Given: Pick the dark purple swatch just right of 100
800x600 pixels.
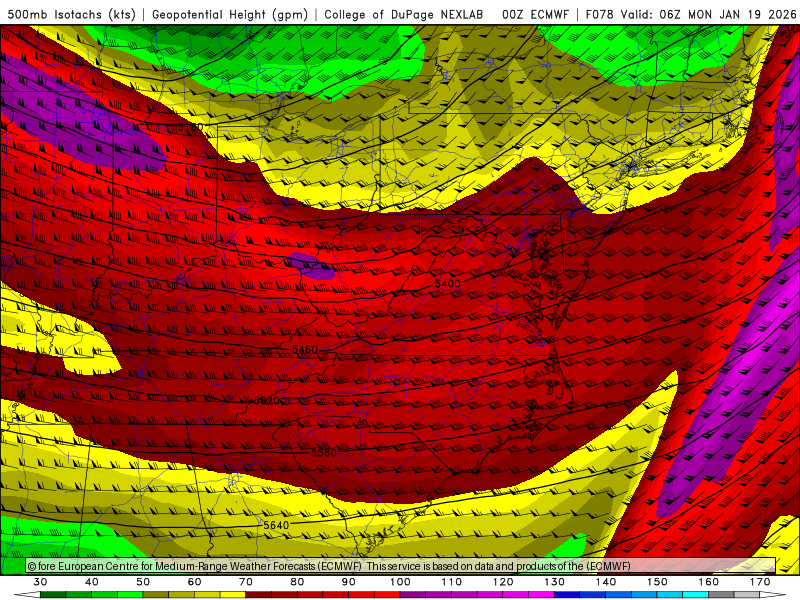Looking at the screenshot, I should coord(413,595).
